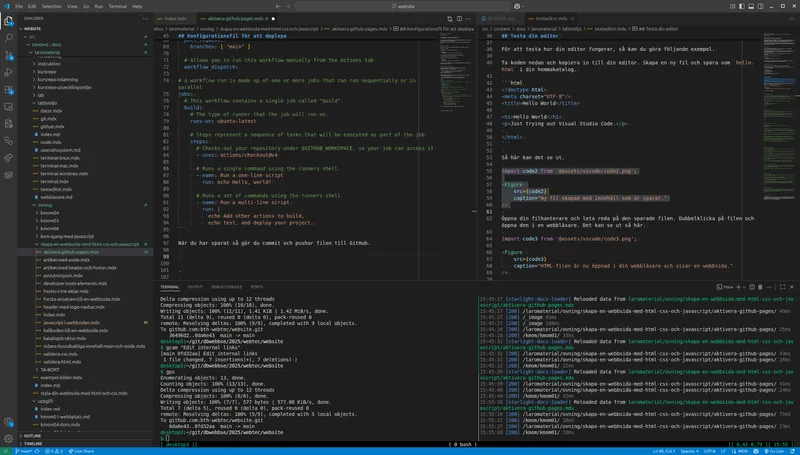Open the Manage gear in activity bar
The image size is (800, 455).
[8, 438]
